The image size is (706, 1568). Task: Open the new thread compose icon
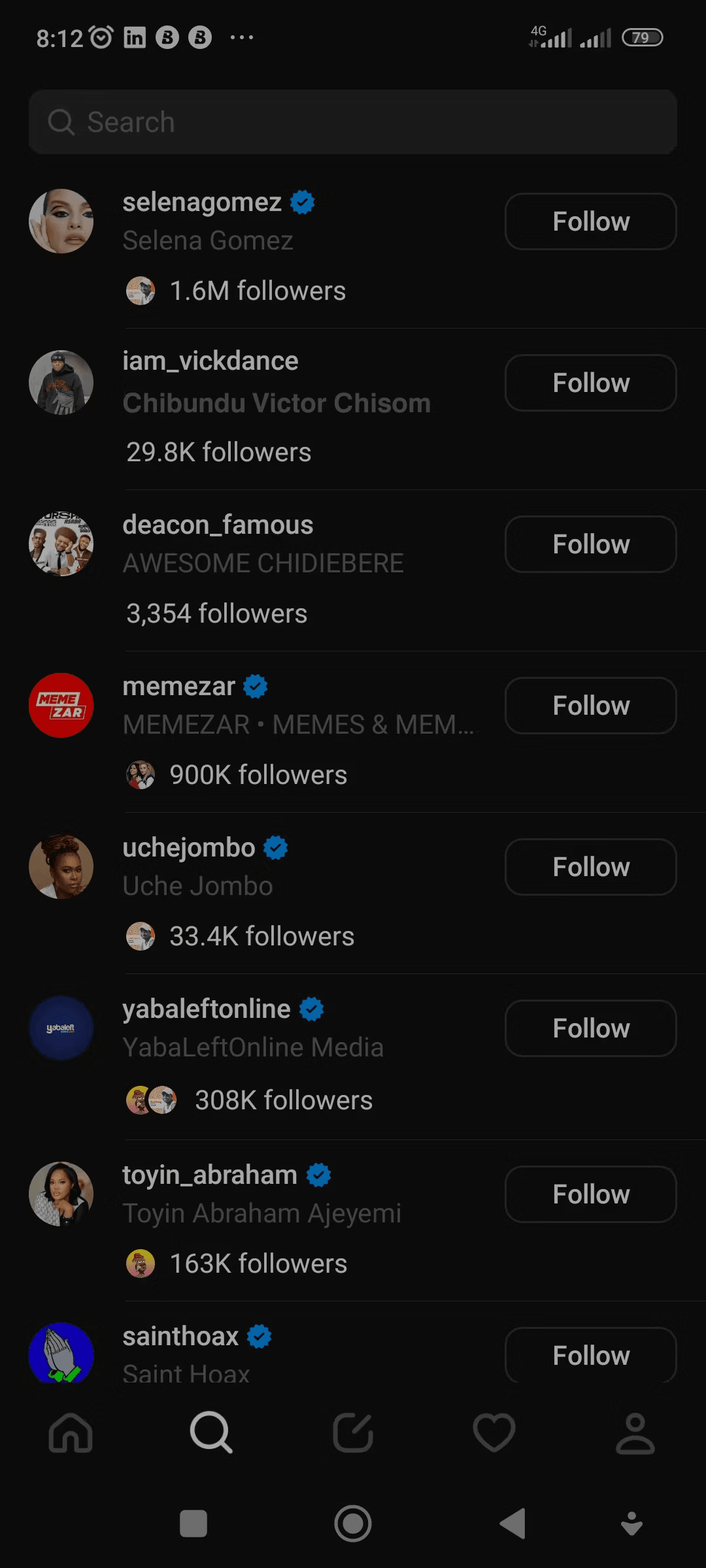353,1433
